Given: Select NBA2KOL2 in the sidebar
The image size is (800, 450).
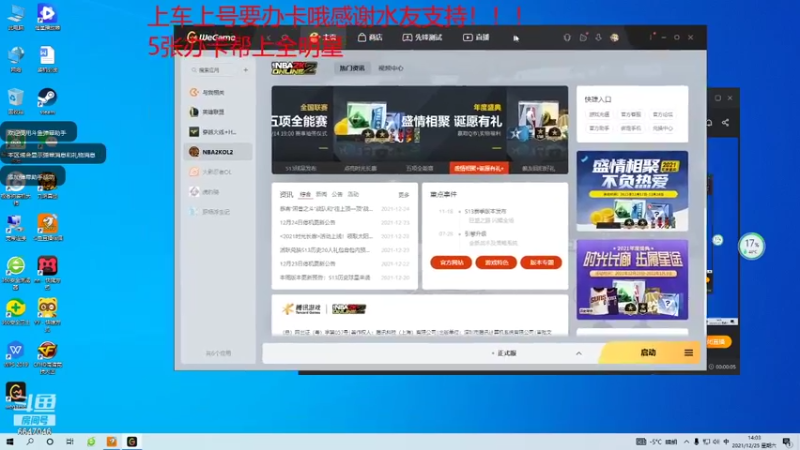Looking at the screenshot, I should (x=218, y=152).
